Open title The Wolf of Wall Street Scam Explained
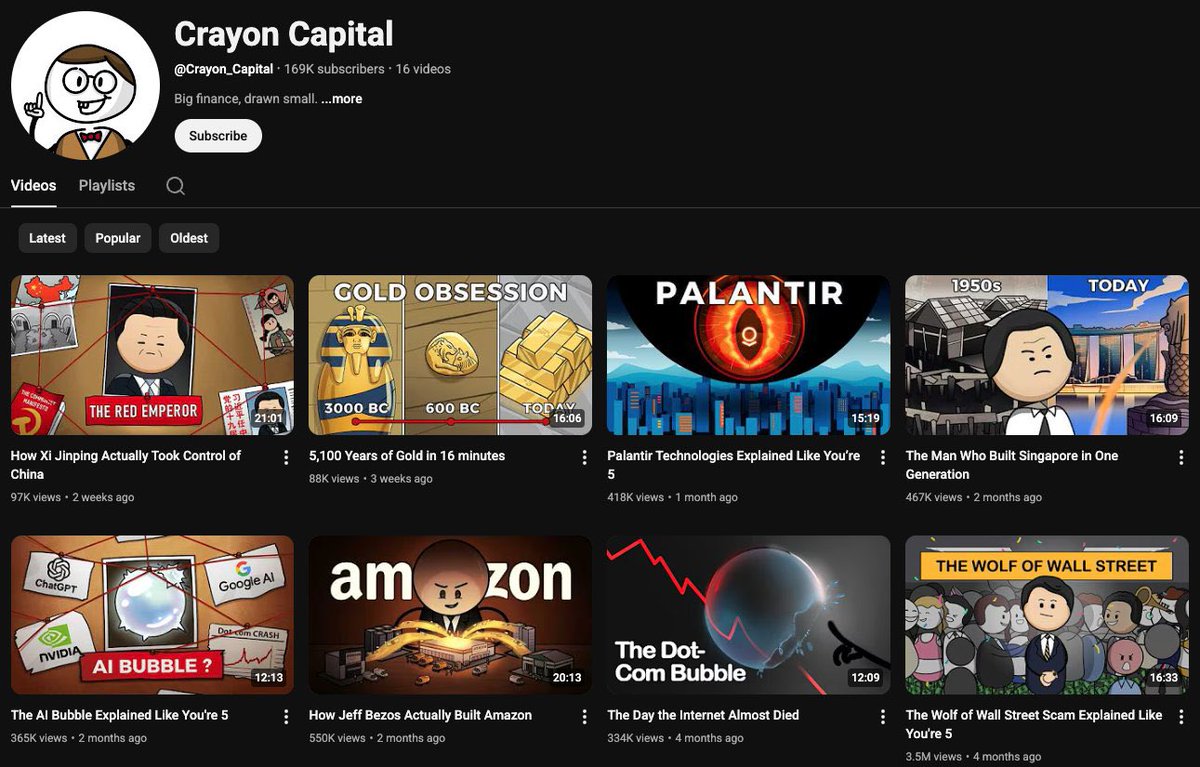1200x767 pixels. pos(1034,724)
